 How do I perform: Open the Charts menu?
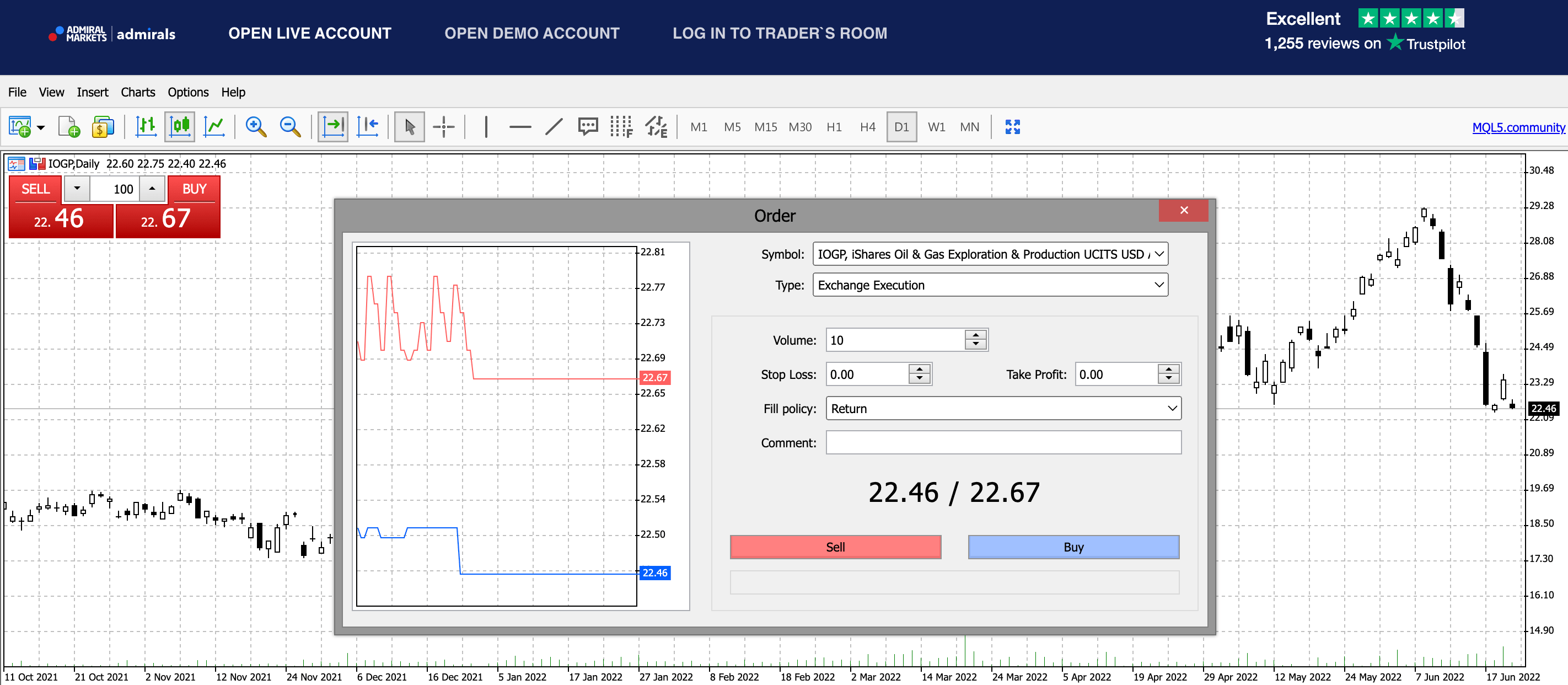click(x=138, y=93)
